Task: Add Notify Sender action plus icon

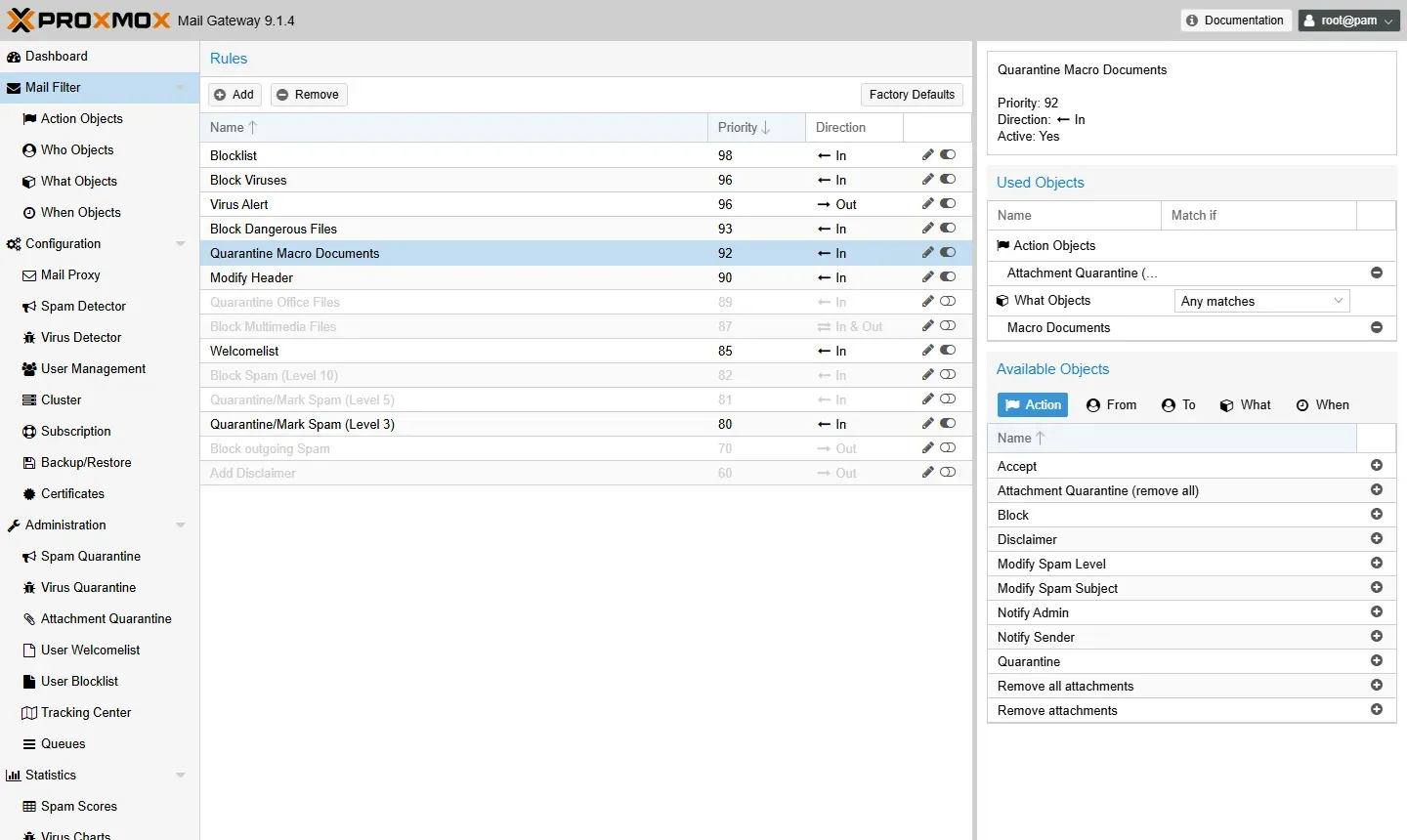Action: pos(1377,637)
